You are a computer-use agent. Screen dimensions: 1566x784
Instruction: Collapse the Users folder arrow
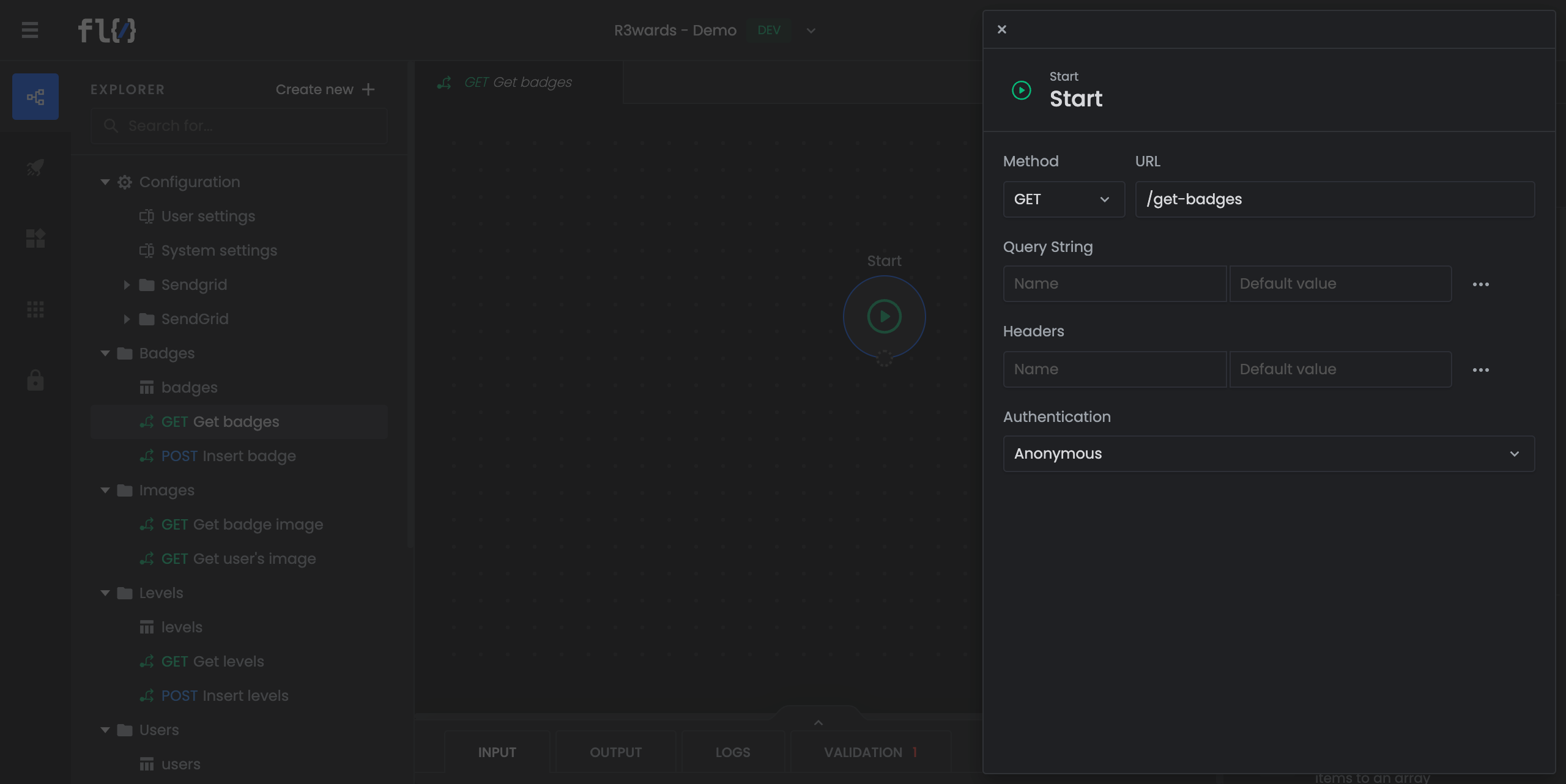tap(105, 730)
